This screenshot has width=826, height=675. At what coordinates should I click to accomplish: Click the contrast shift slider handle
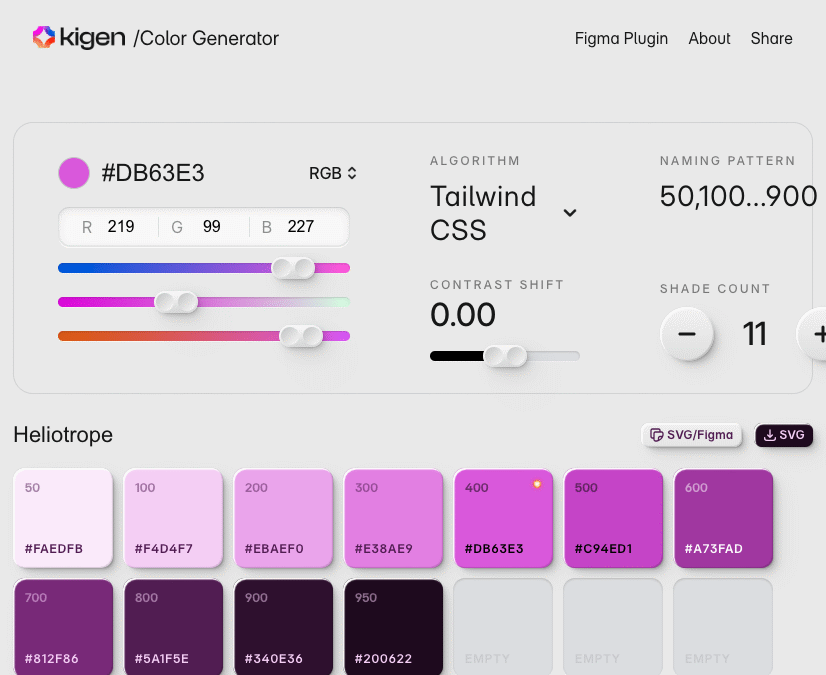[505, 356]
